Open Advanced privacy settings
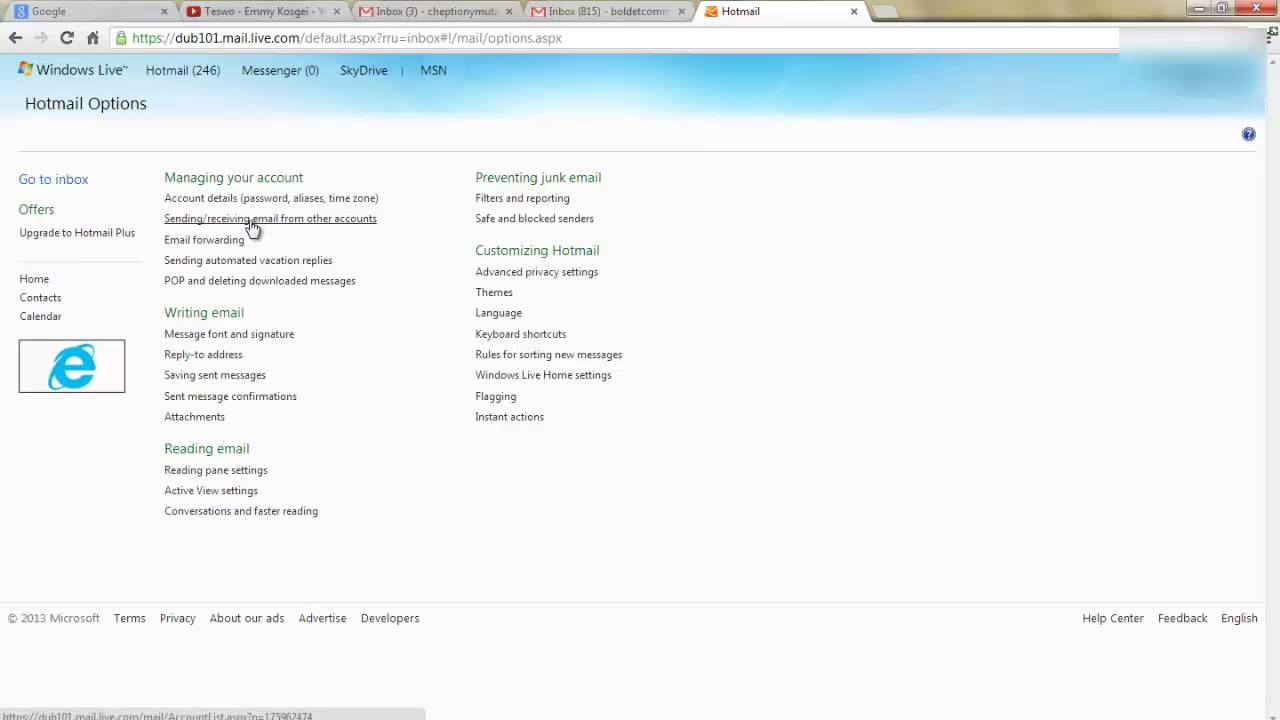Screen dimensions: 1280x720 536,272
